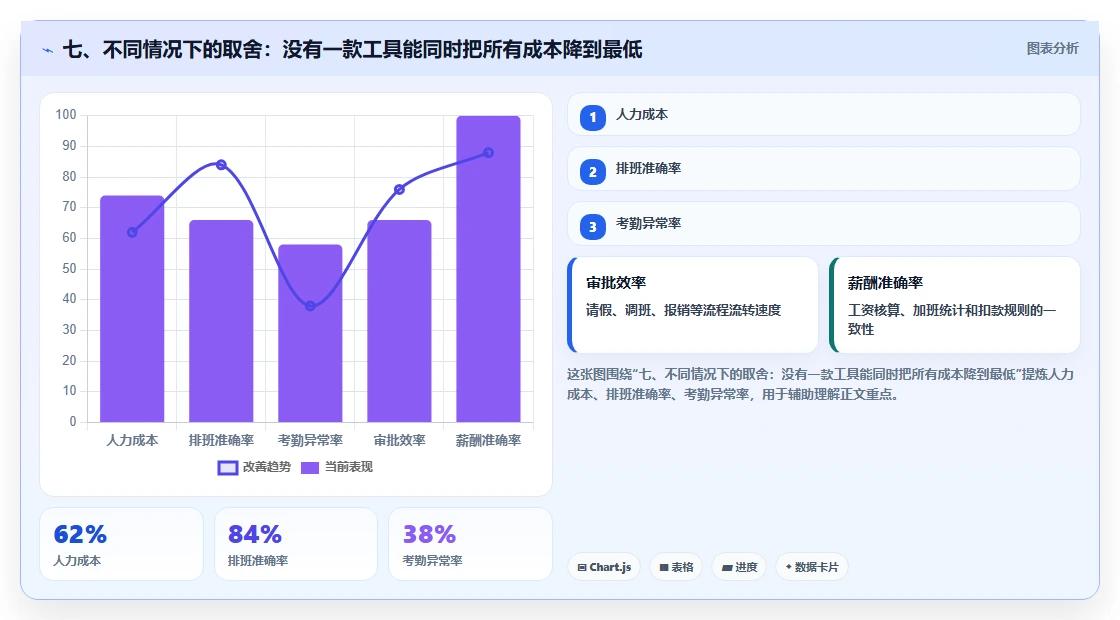This screenshot has width=1120, height=620.
Task: Open the 考勤异常率 list item
Action: click(x=824, y=224)
